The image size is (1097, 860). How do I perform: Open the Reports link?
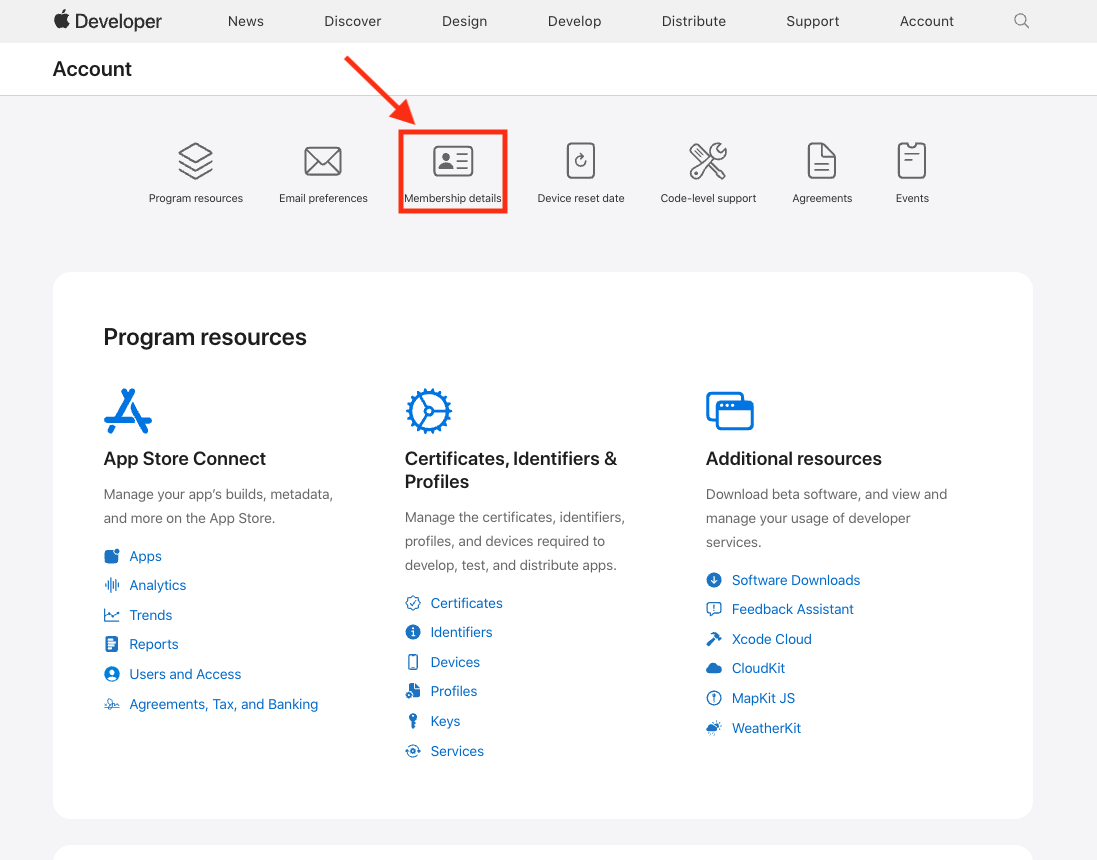click(154, 644)
